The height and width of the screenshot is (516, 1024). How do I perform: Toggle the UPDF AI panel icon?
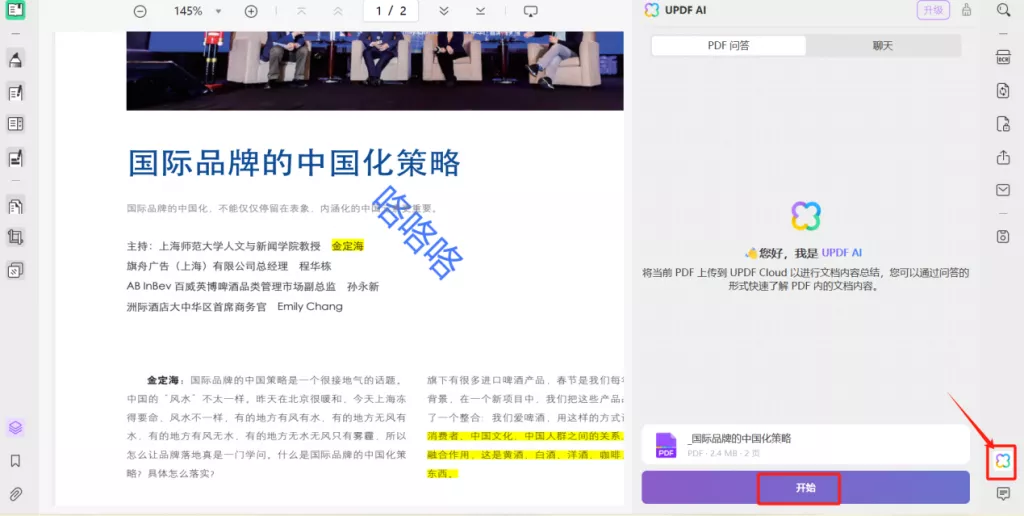(1003, 461)
